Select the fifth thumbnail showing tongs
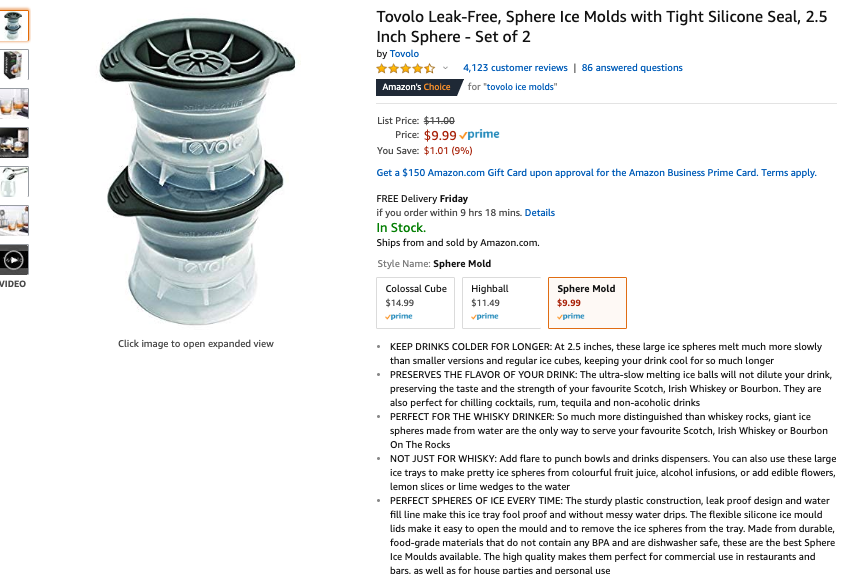 [14, 181]
